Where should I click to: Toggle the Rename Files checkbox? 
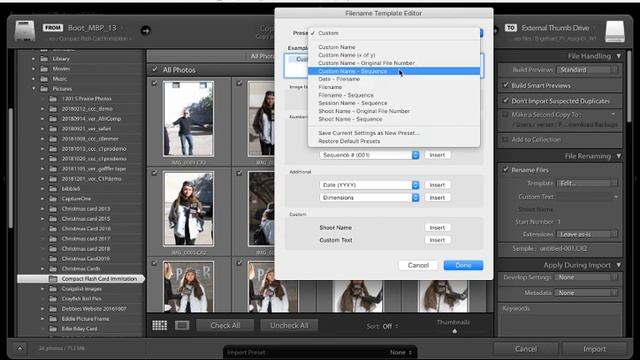click(x=506, y=170)
